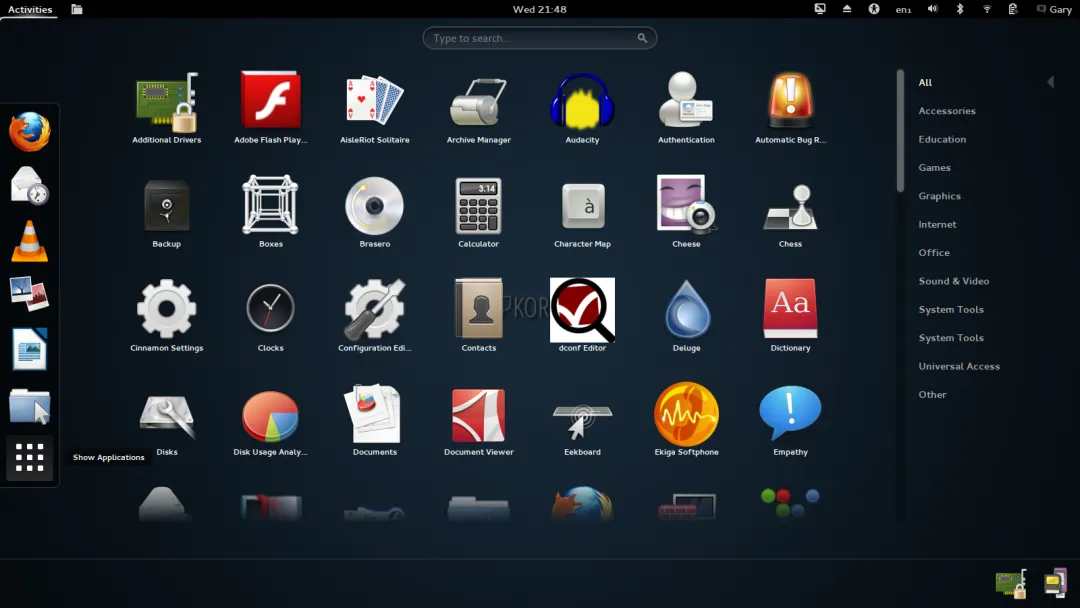The height and width of the screenshot is (608, 1080).
Task: Launch Adobe Flash Player settings
Action: [271, 100]
